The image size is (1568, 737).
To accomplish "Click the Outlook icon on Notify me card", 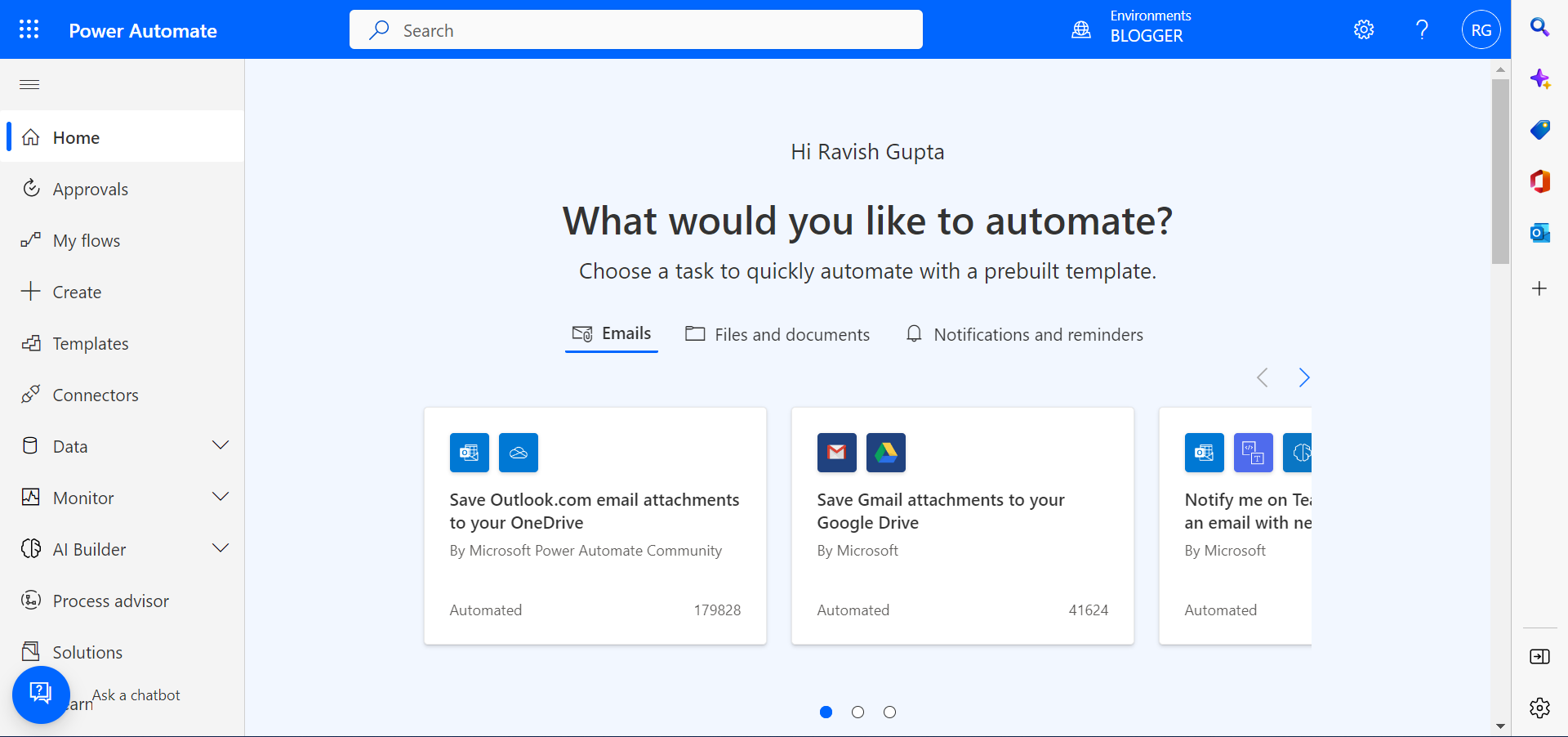I will [1205, 453].
